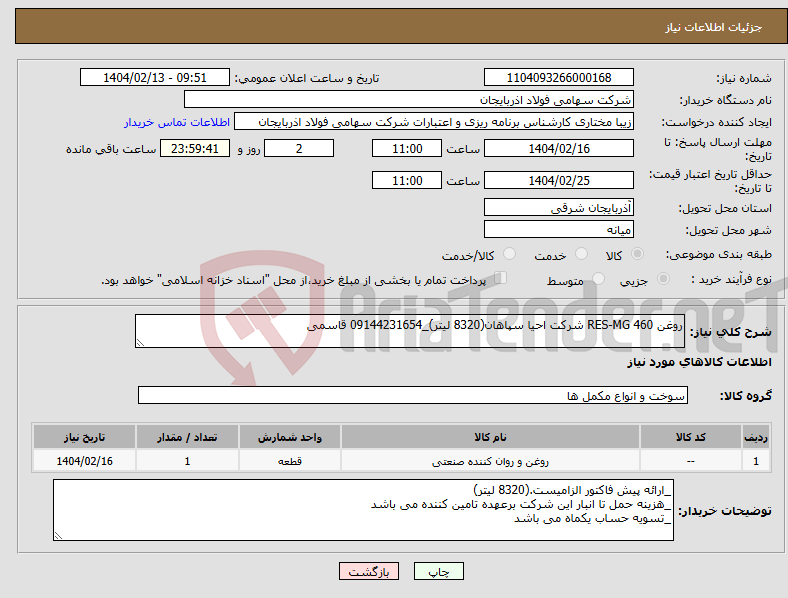Click the ردیف column header
Image resolution: width=788 pixels, height=598 pixels.
pos(756,437)
